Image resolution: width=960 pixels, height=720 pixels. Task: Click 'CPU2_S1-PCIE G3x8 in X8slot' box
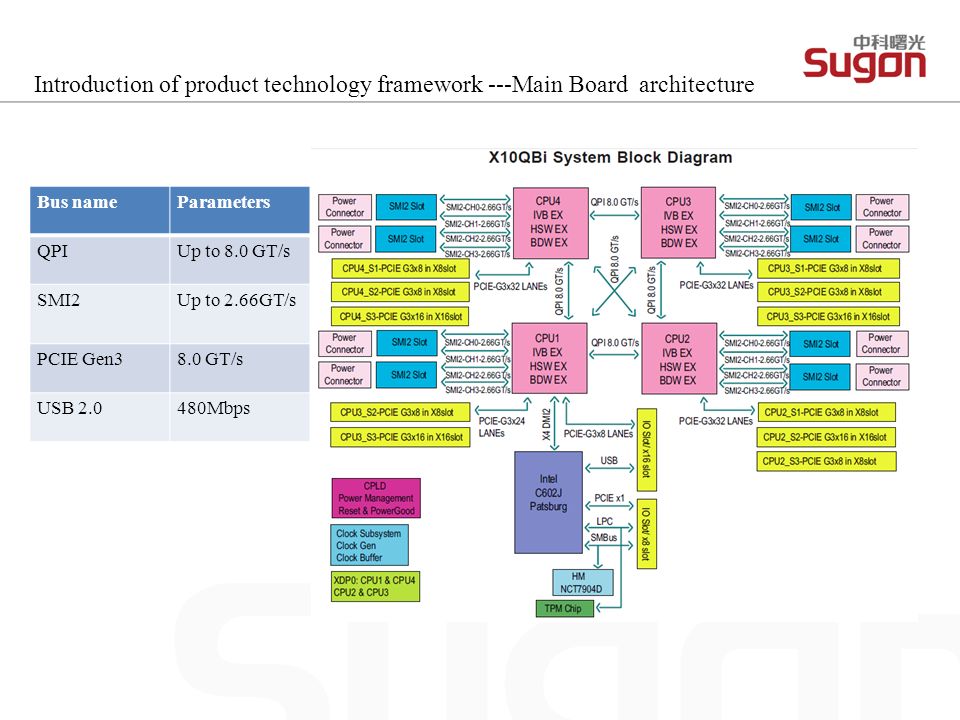[826, 412]
